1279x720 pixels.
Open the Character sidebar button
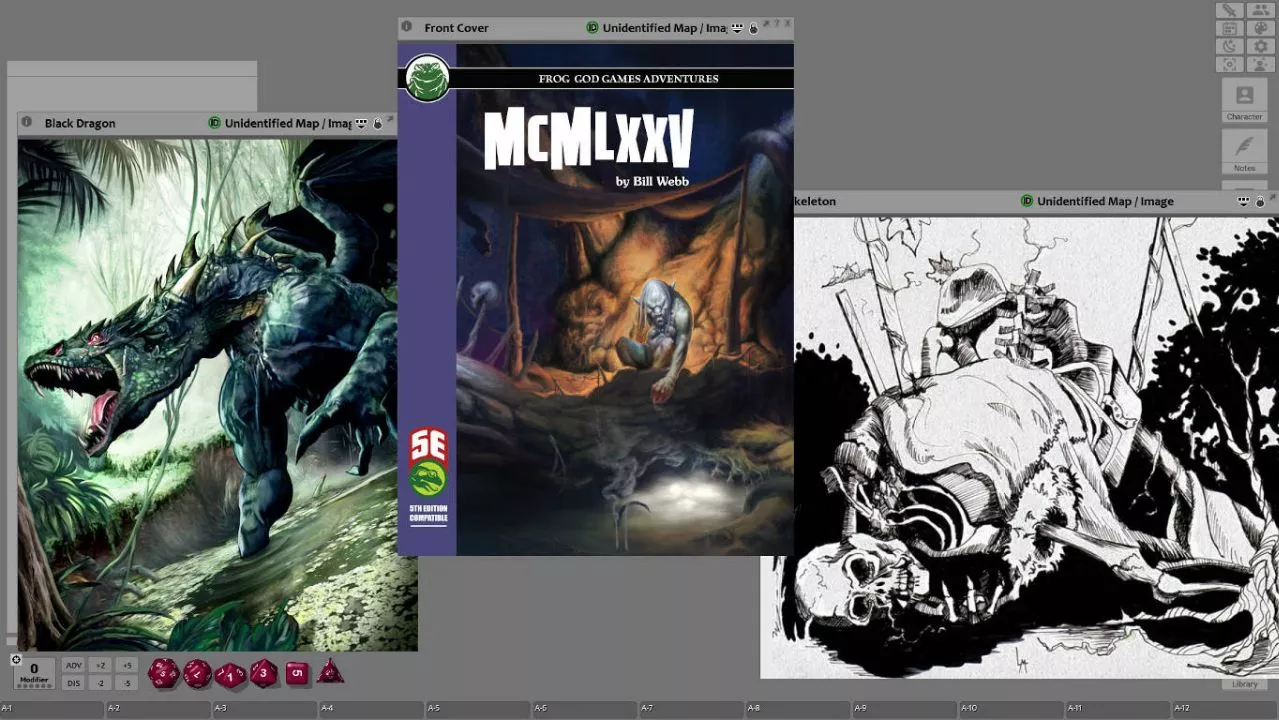click(x=1244, y=100)
